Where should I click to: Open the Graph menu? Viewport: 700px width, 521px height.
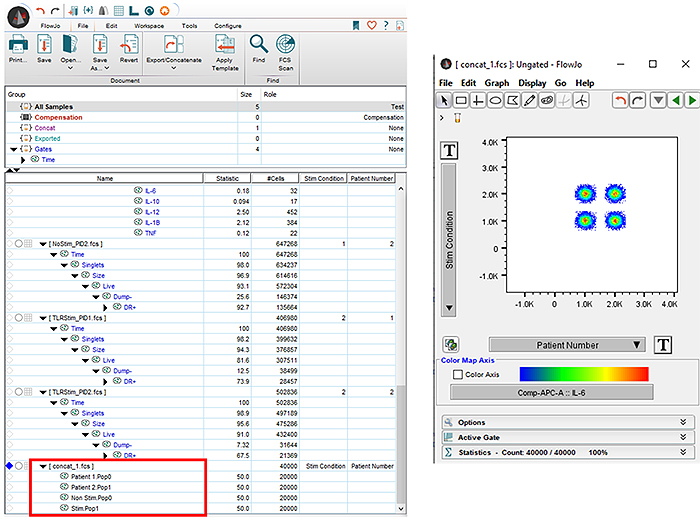(x=497, y=83)
